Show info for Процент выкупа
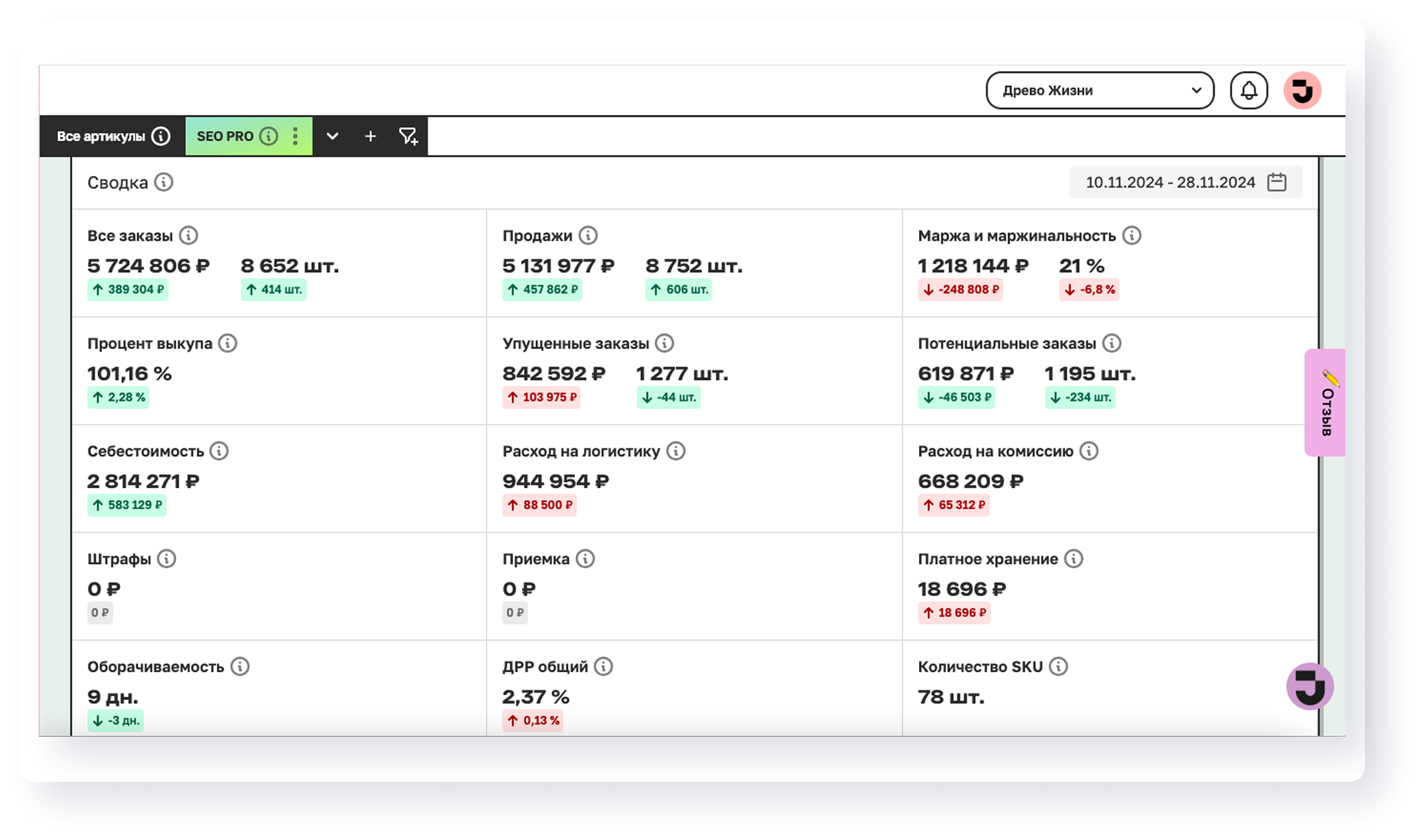 pyautogui.click(x=227, y=343)
